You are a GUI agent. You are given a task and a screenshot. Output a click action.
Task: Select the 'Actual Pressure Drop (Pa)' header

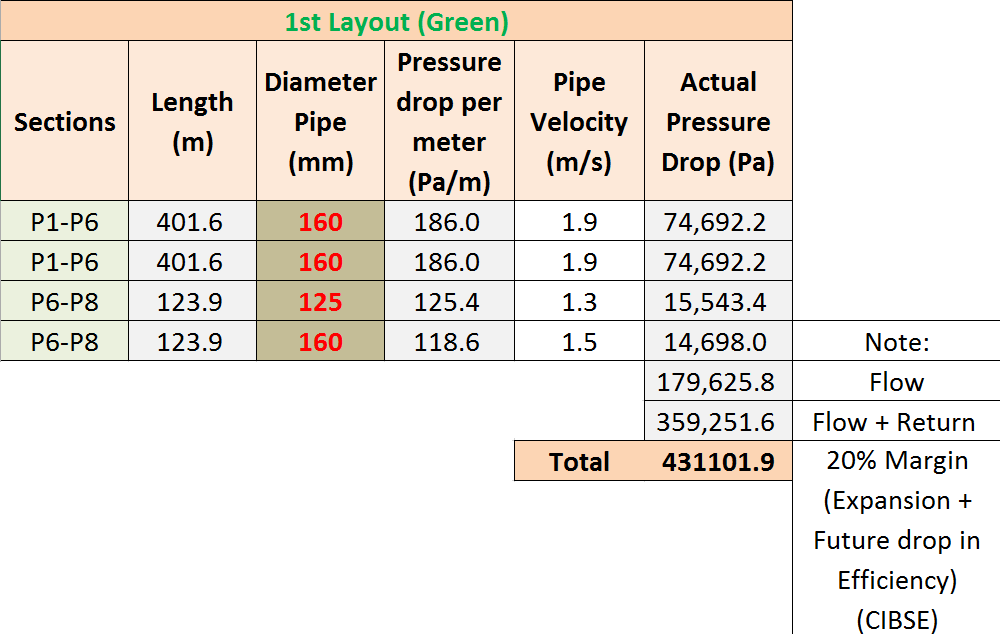[x=718, y=122]
